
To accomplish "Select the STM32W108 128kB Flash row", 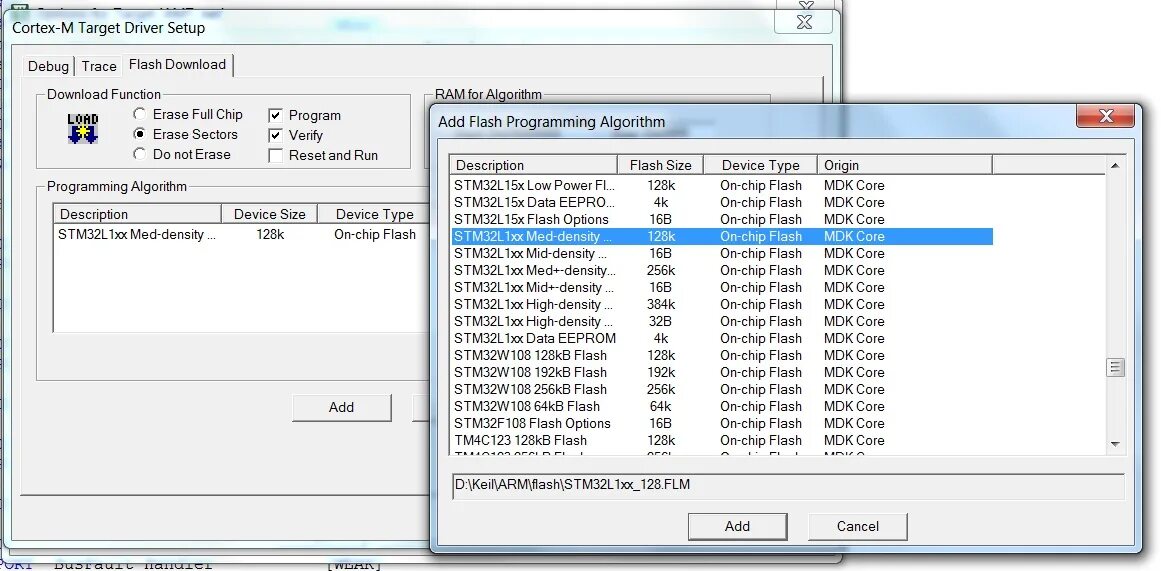I will (722, 355).
